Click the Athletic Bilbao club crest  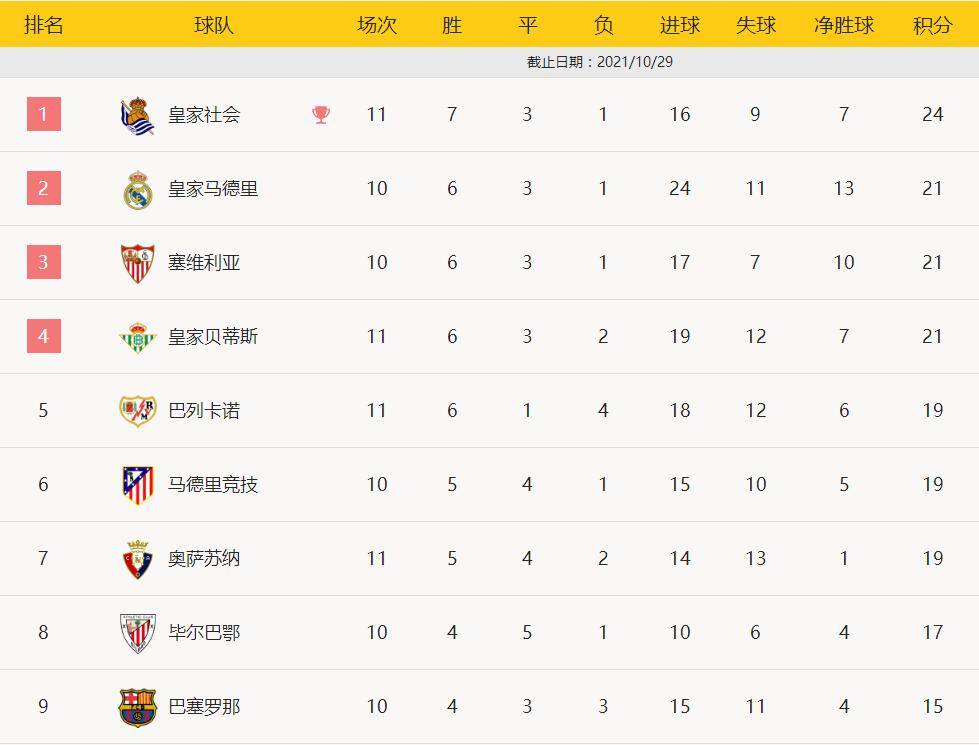pos(137,633)
